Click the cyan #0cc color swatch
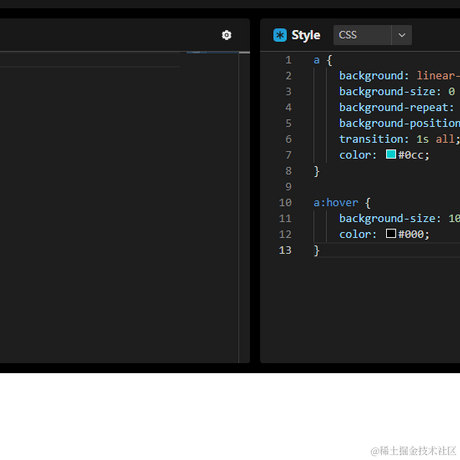Image resolution: width=460 pixels, height=460 pixels. pyautogui.click(x=391, y=154)
